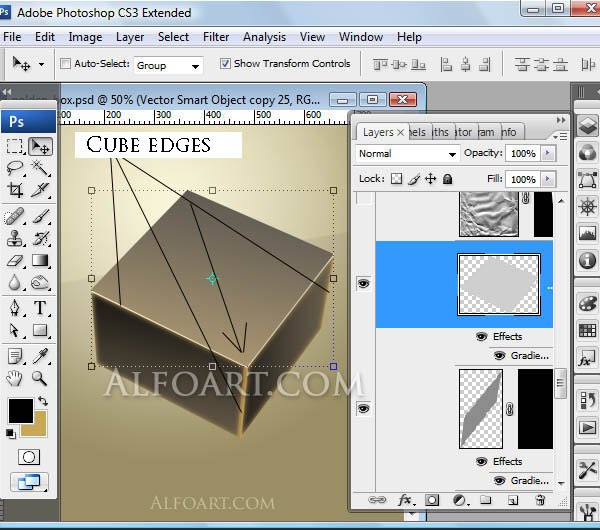Select the Notes tool
This screenshot has height=530, width=600.
(15, 356)
